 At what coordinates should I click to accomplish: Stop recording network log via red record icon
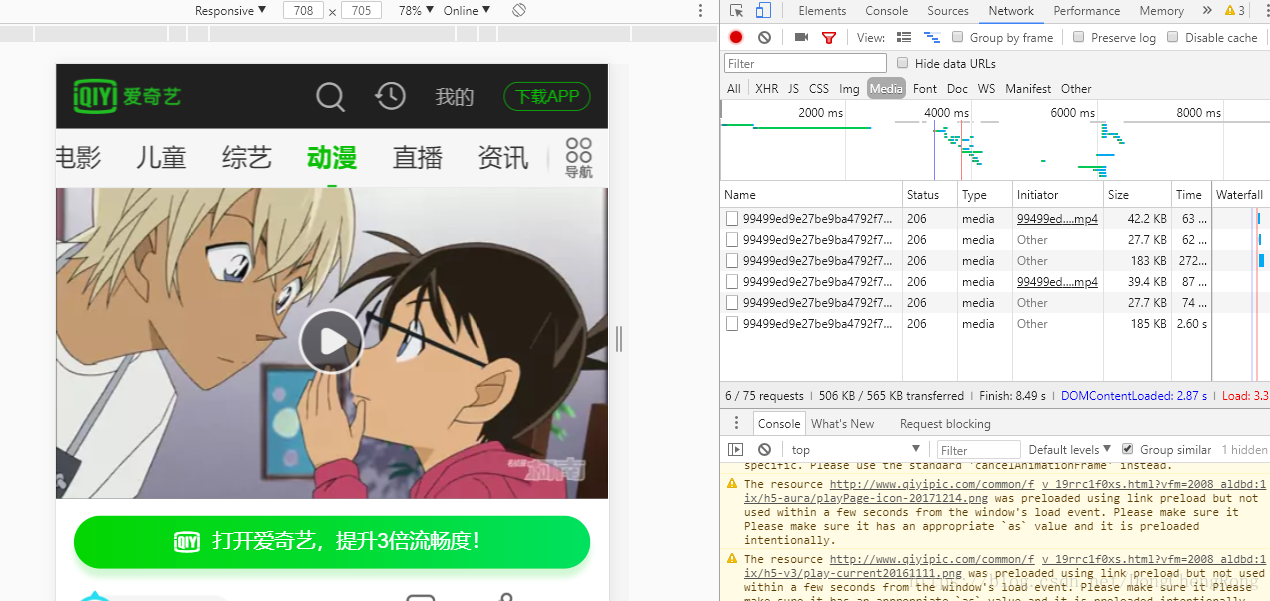[x=735, y=37]
